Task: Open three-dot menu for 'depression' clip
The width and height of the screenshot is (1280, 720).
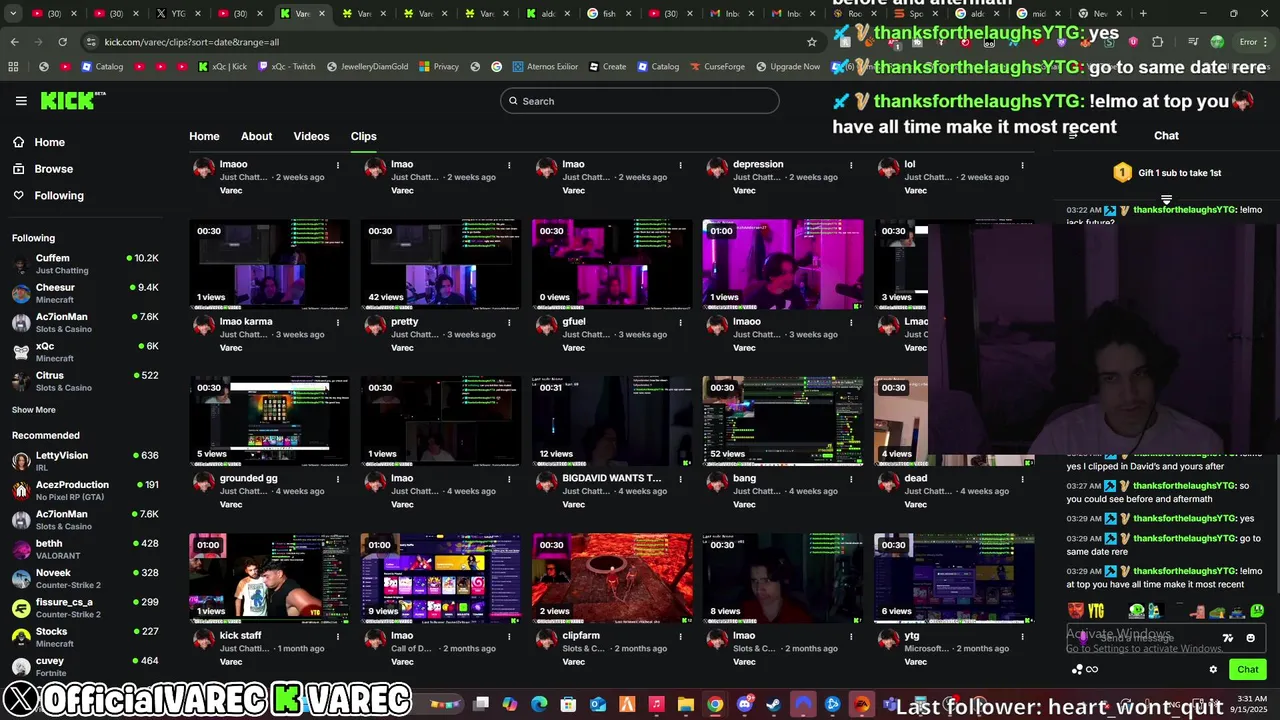Action: tap(851, 165)
